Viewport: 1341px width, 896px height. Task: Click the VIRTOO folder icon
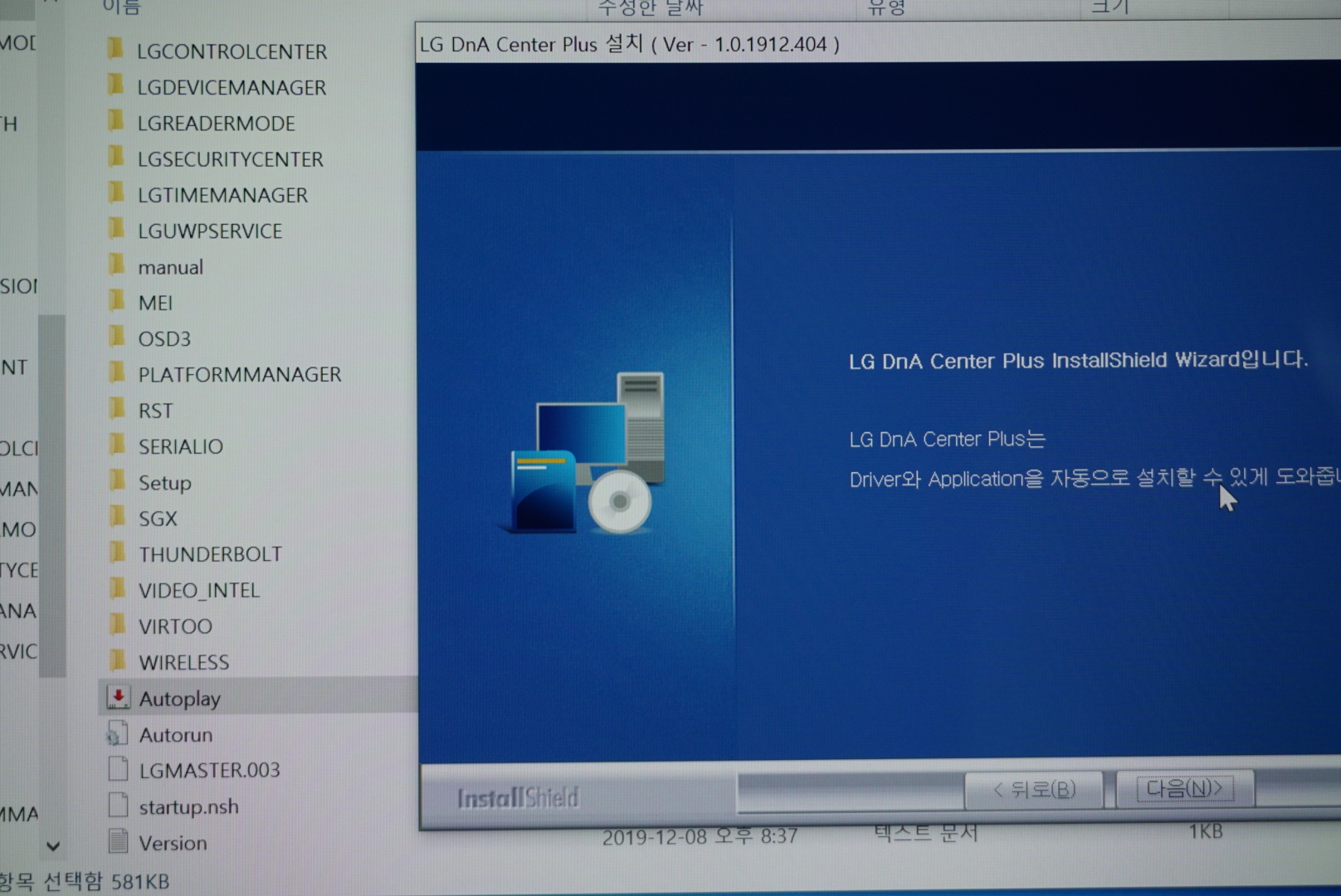click(118, 624)
